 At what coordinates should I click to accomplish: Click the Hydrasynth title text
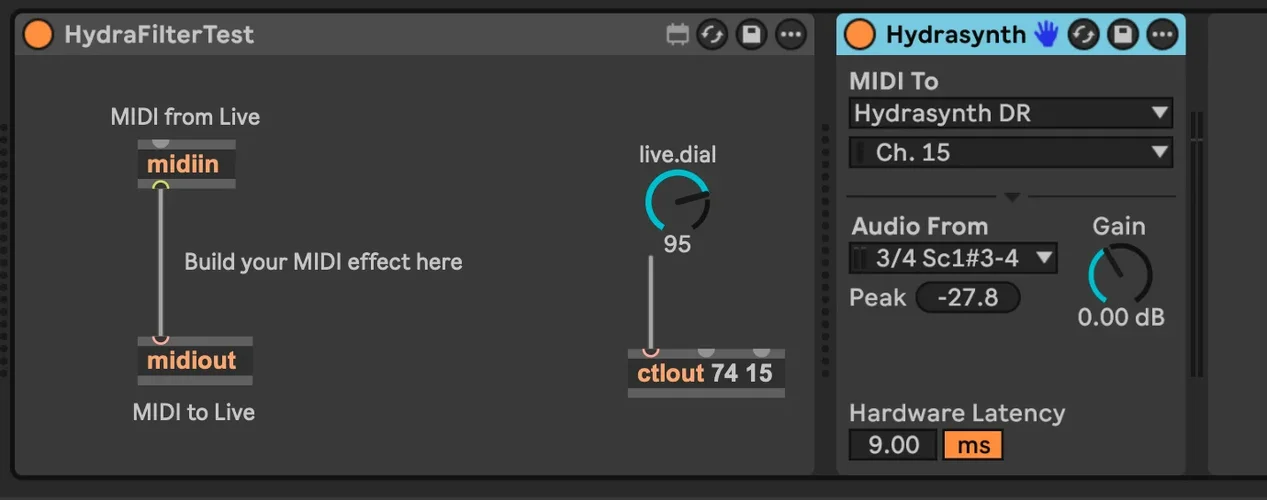click(x=955, y=35)
